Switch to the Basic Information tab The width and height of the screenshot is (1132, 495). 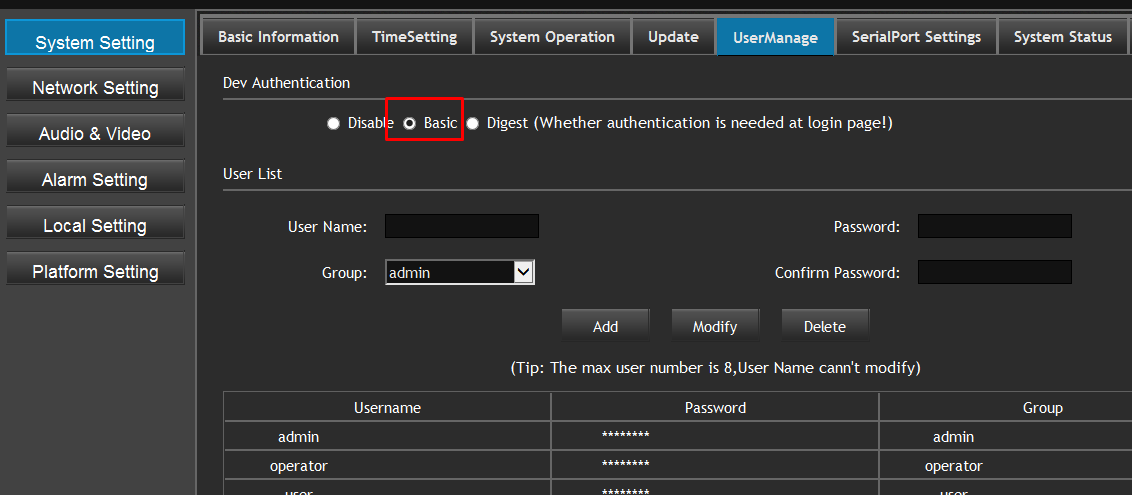pos(278,37)
